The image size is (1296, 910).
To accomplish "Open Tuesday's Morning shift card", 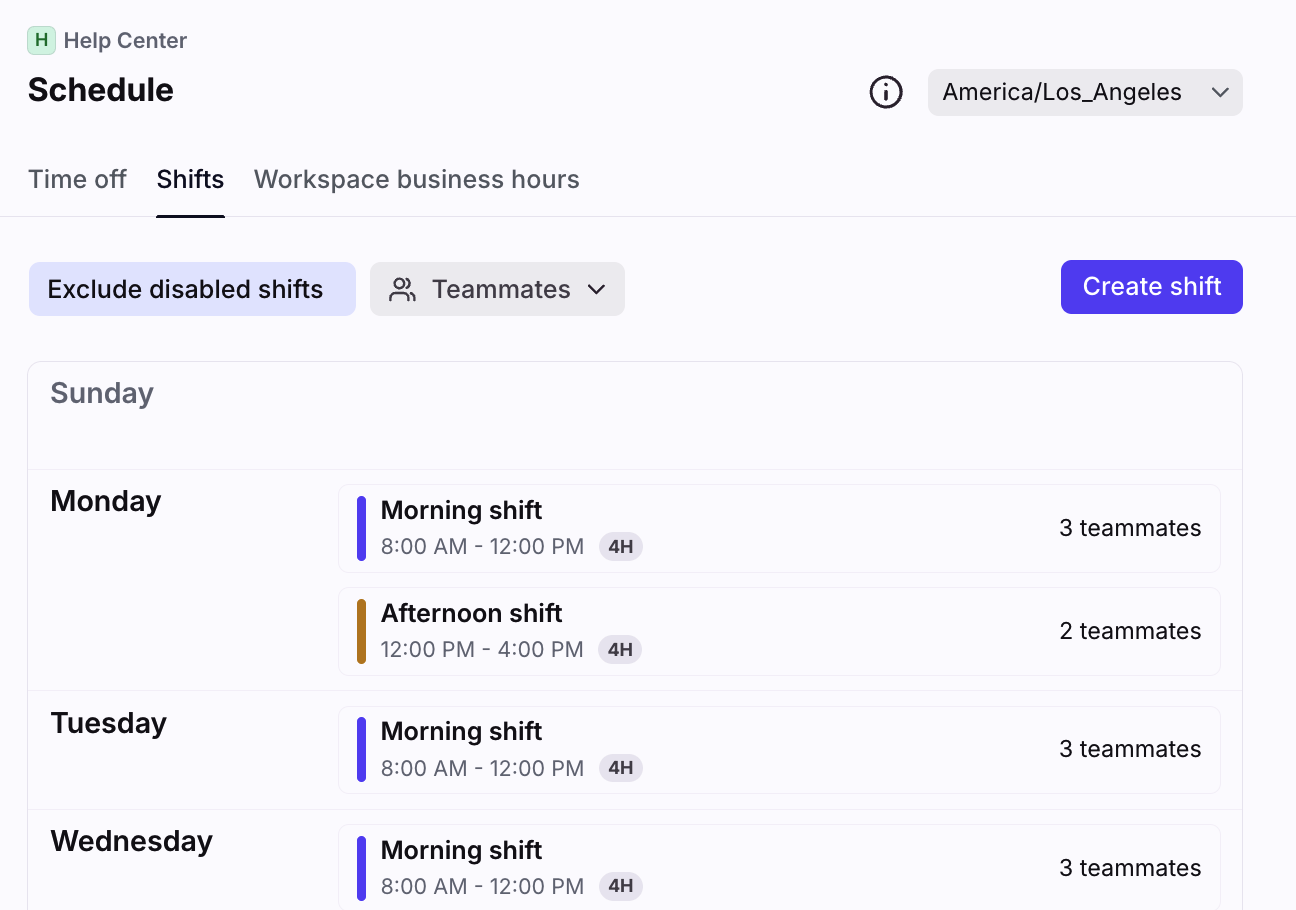I will (778, 750).
